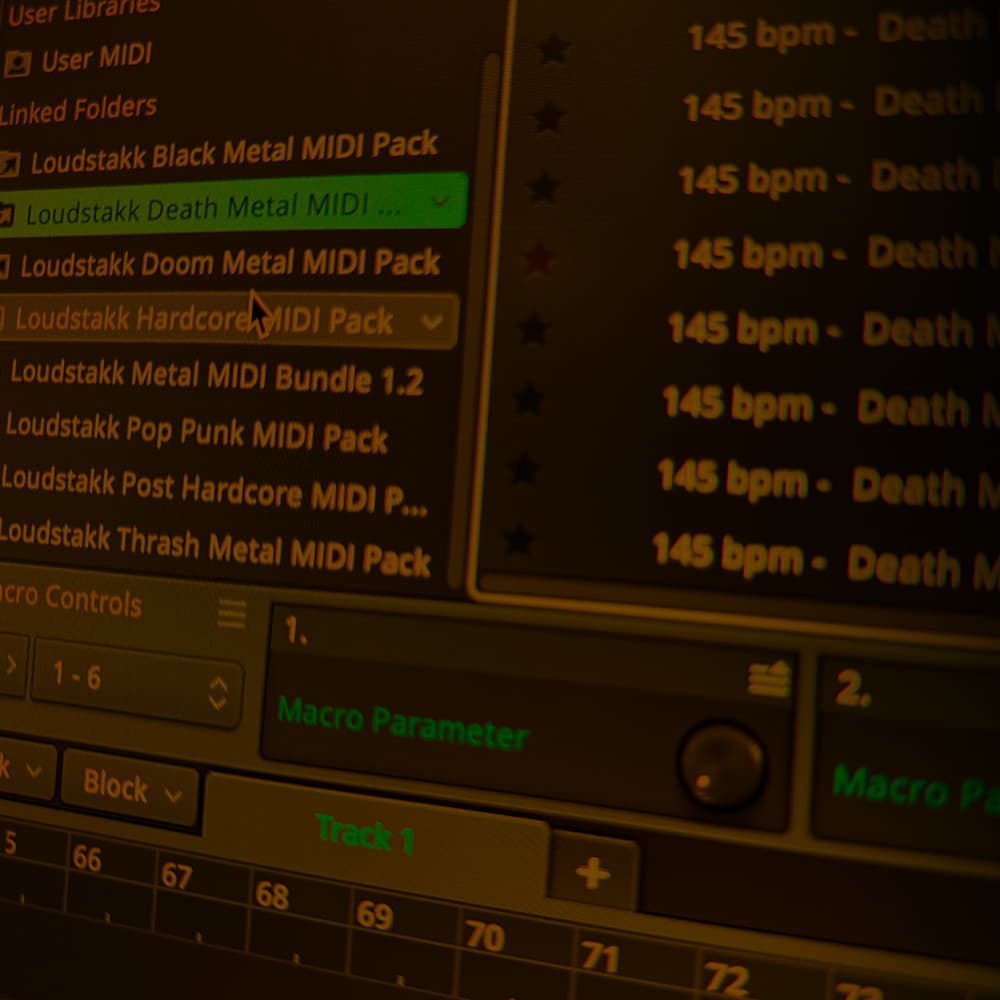Image resolution: width=1000 pixels, height=1000 pixels.
Task: Click the Macro 1 knob
Action: (x=722, y=763)
